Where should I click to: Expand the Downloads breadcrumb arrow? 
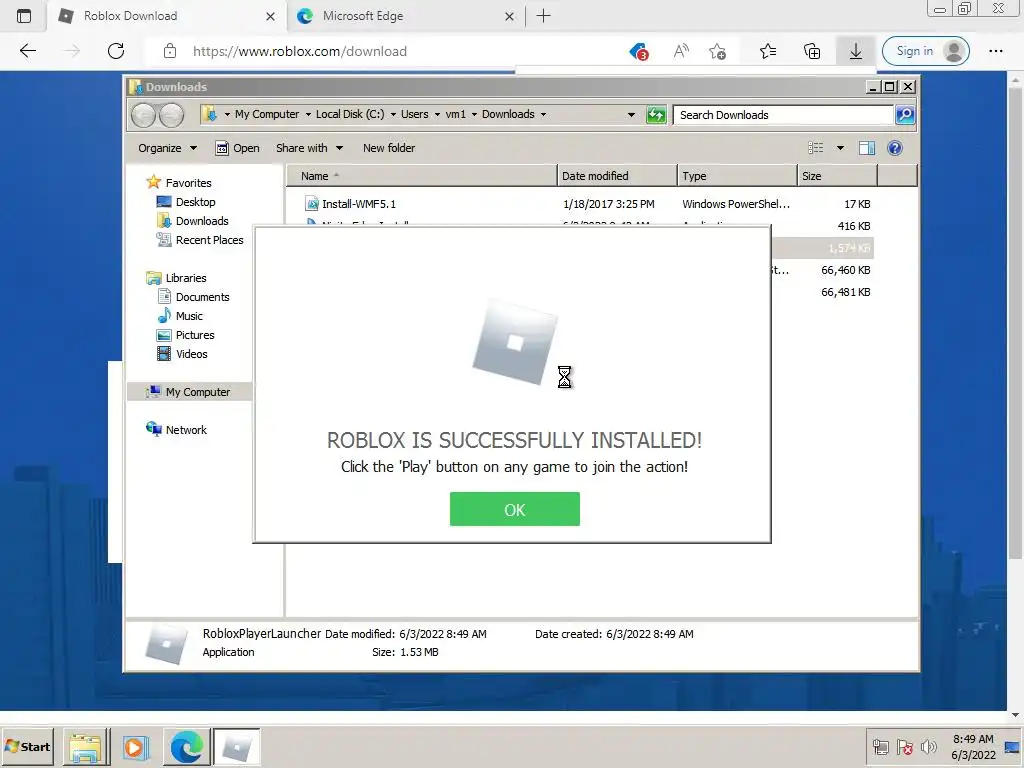pos(543,114)
